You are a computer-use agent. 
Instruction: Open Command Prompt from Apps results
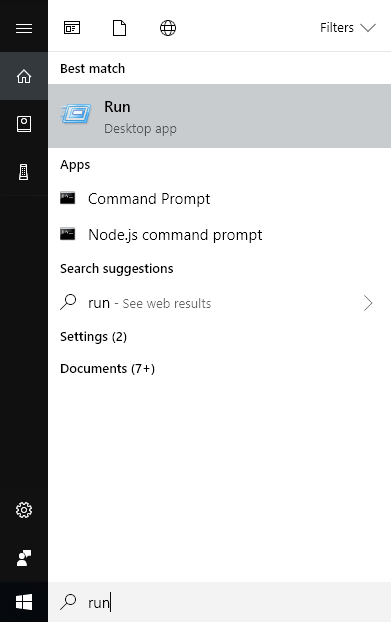[219, 198]
